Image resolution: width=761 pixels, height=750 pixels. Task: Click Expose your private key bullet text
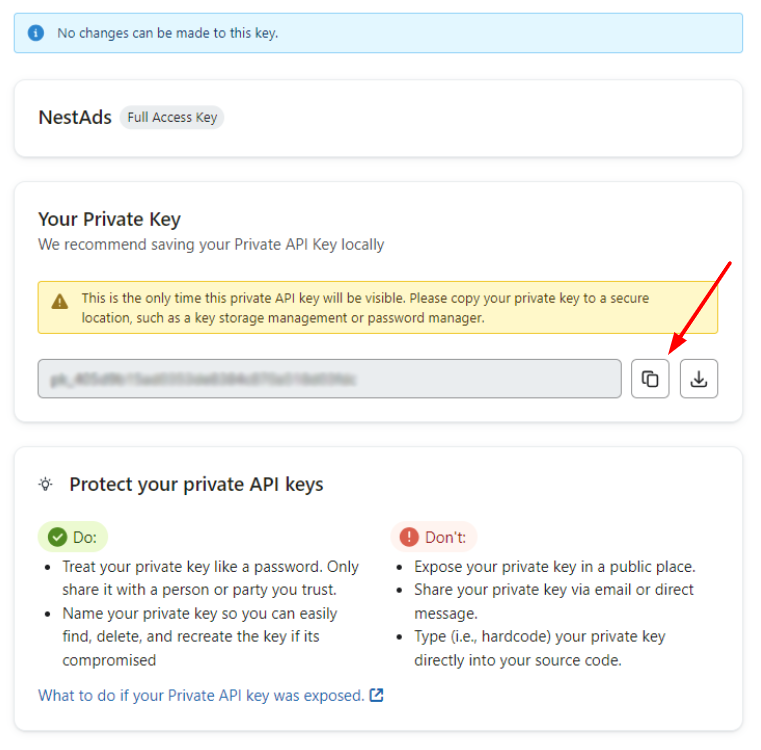click(x=555, y=567)
